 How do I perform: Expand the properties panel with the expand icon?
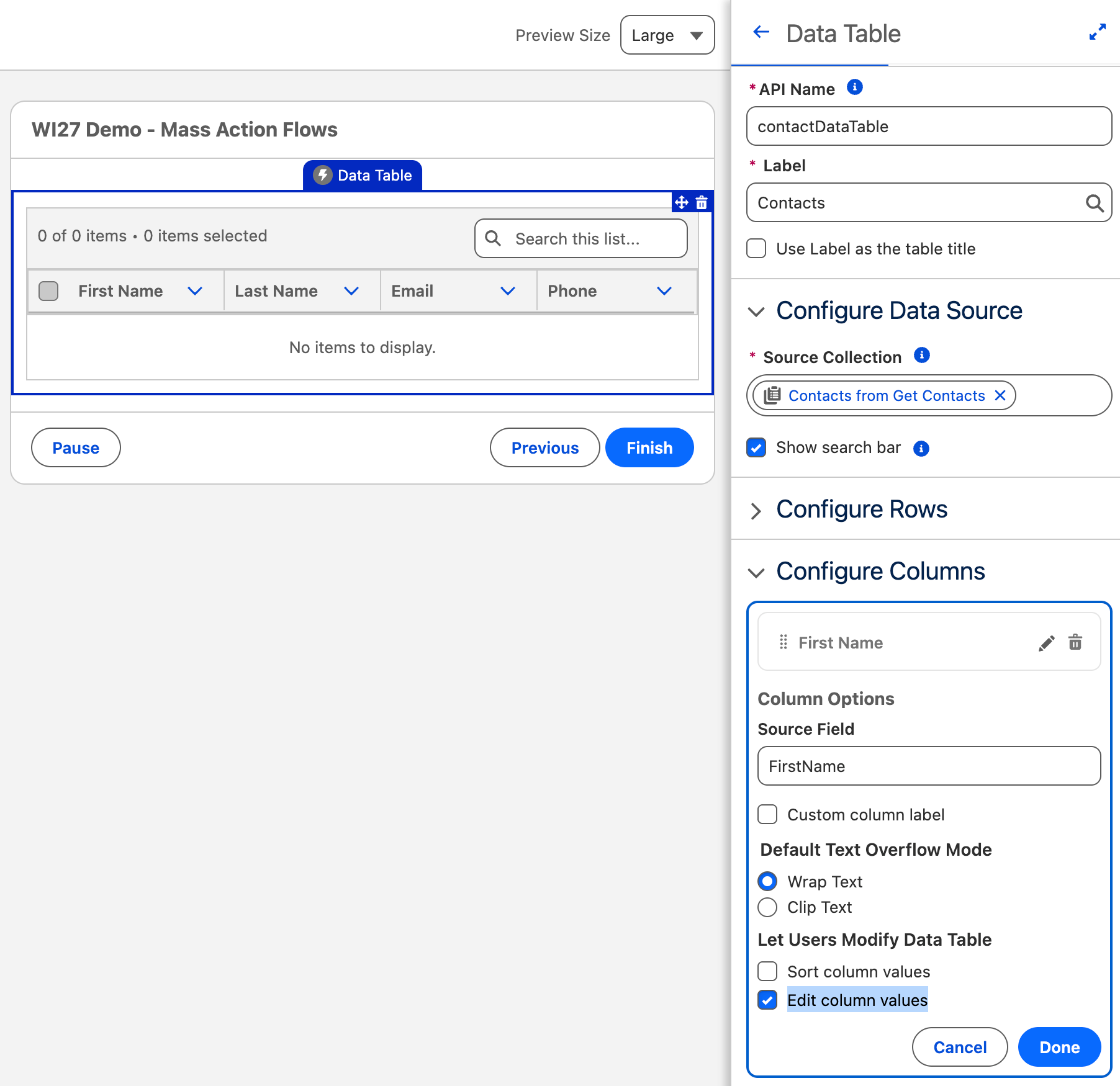pyautogui.click(x=1097, y=32)
